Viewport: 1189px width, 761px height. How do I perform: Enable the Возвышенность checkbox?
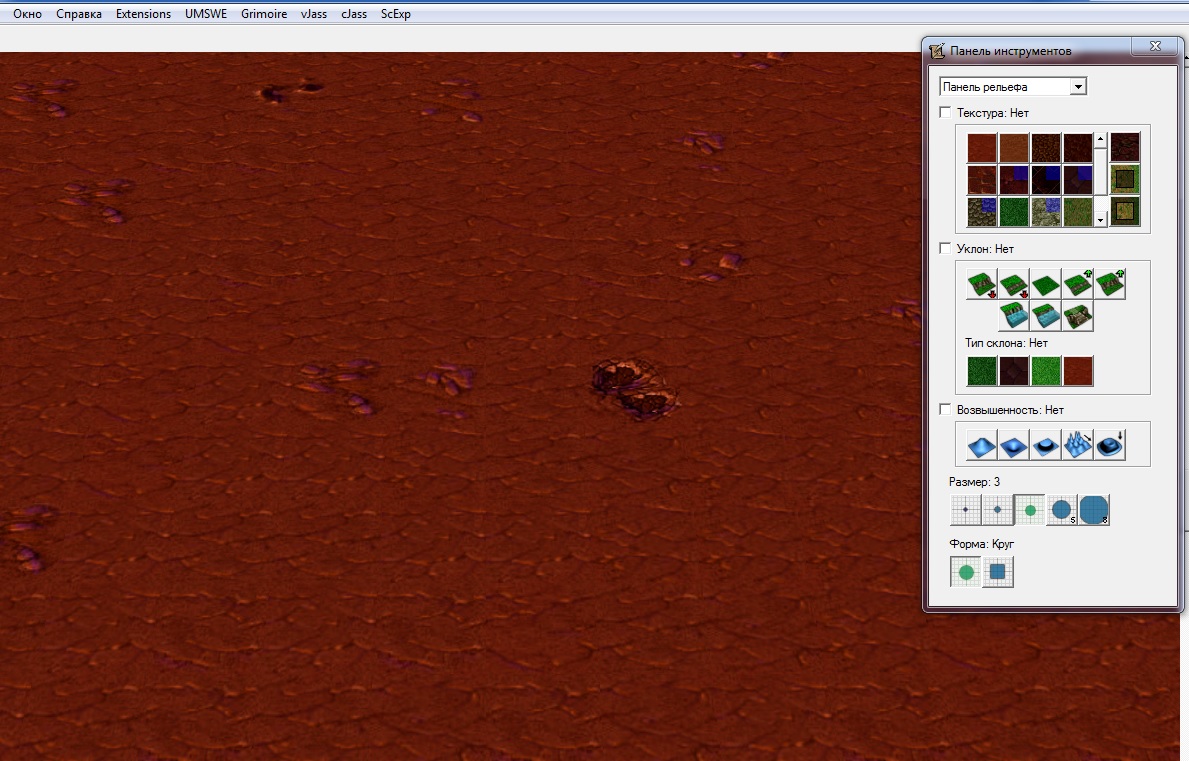pyautogui.click(x=945, y=409)
